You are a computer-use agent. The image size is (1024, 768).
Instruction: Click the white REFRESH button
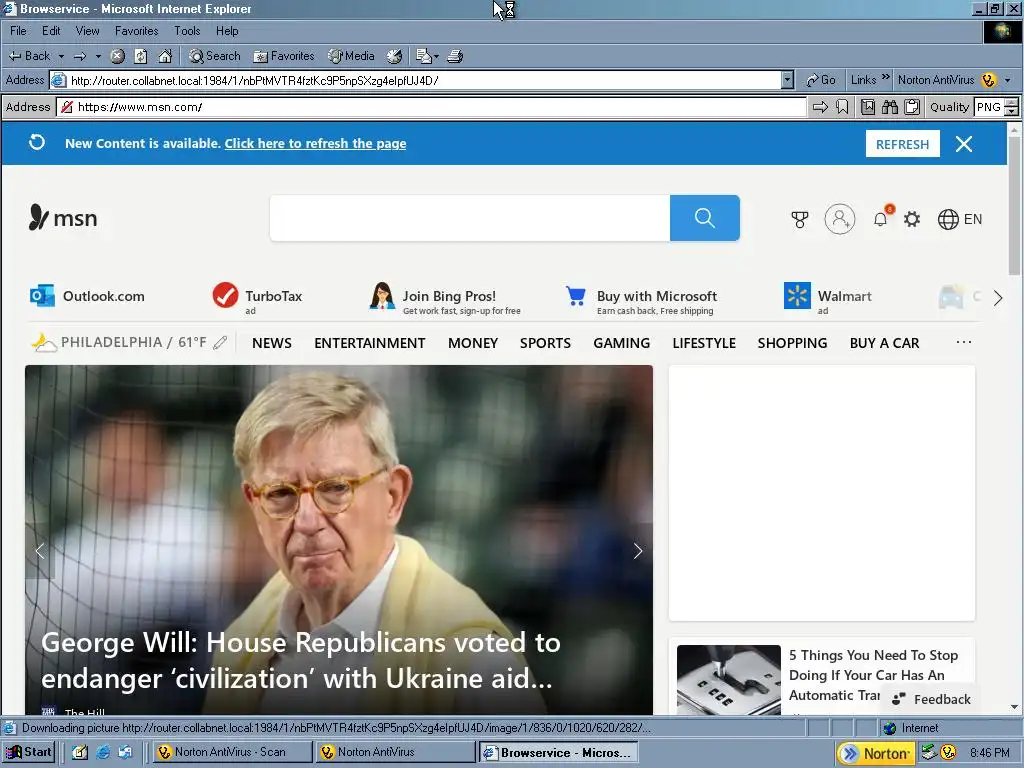click(x=903, y=144)
